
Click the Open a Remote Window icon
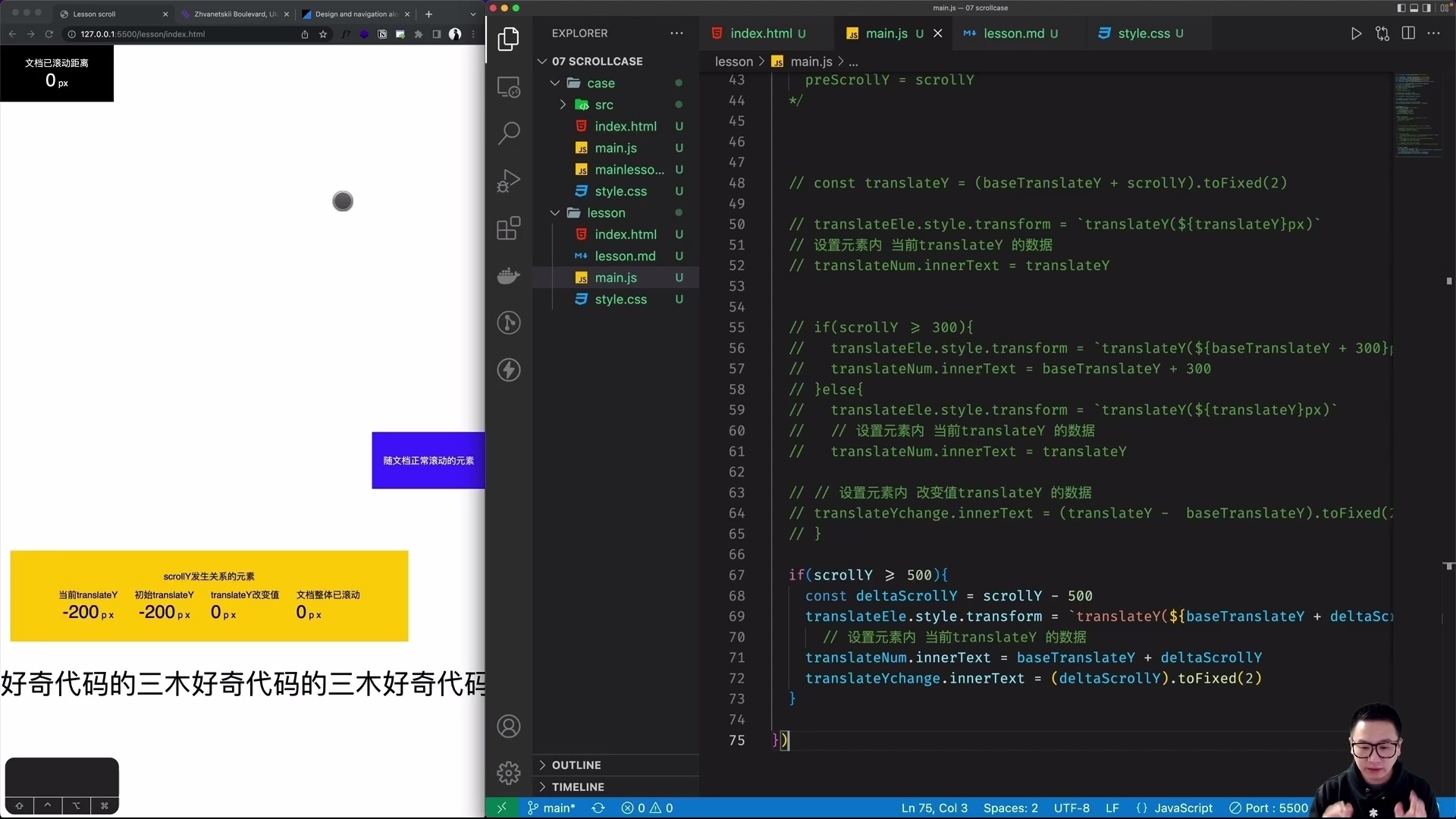tap(502, 808)
